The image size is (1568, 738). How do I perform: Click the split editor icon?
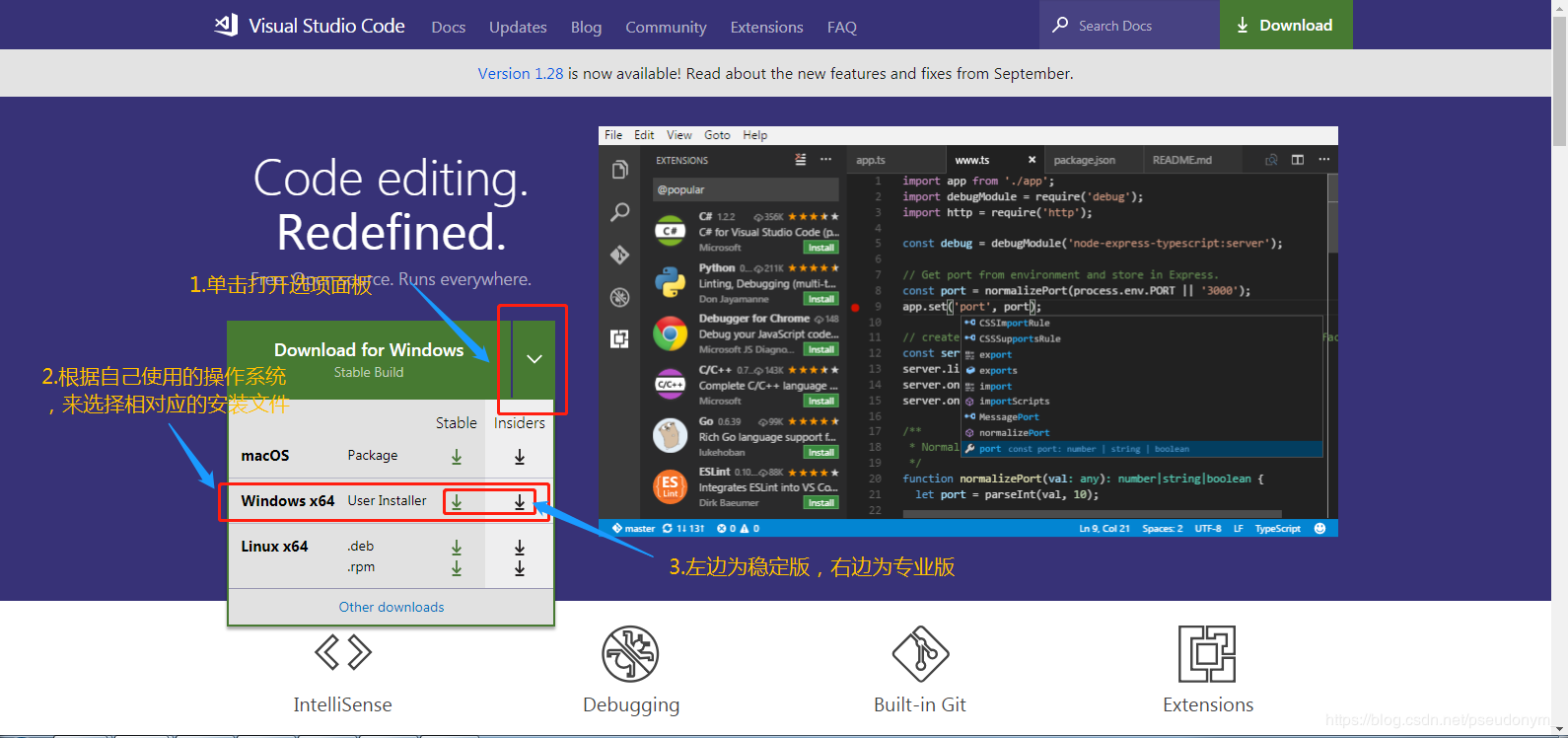(x=1297, y=160)
